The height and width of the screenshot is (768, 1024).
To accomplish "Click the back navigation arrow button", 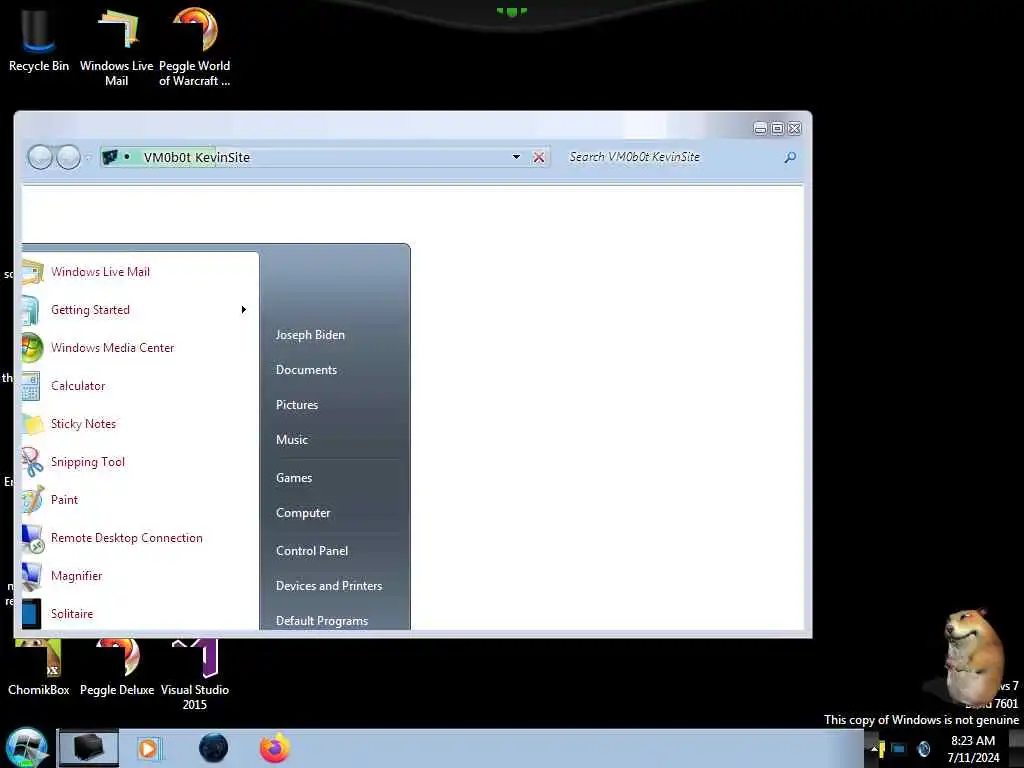I will click(x=40, y=157).
